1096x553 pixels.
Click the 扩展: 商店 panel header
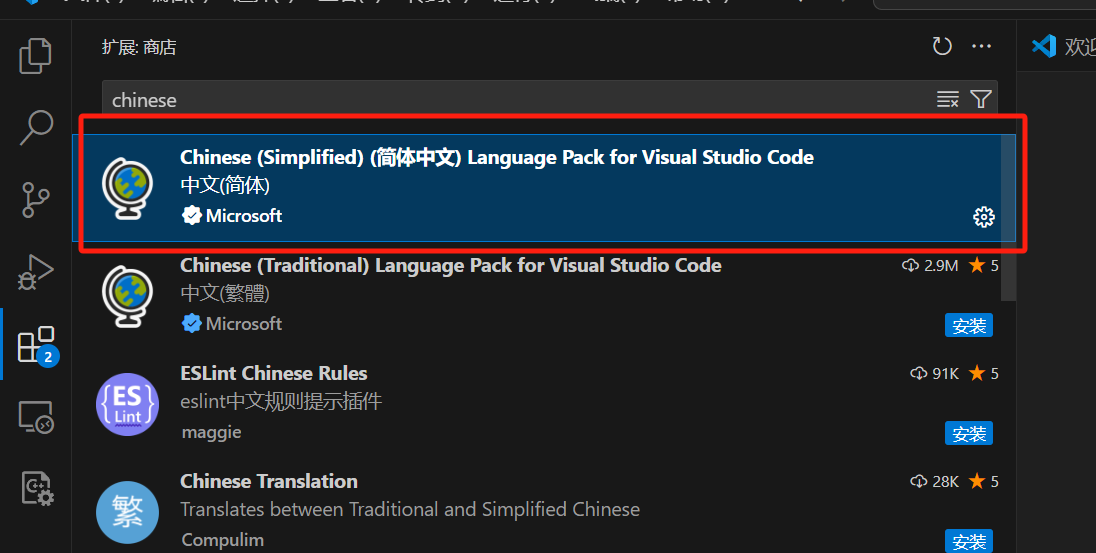(x=139, y=47)
